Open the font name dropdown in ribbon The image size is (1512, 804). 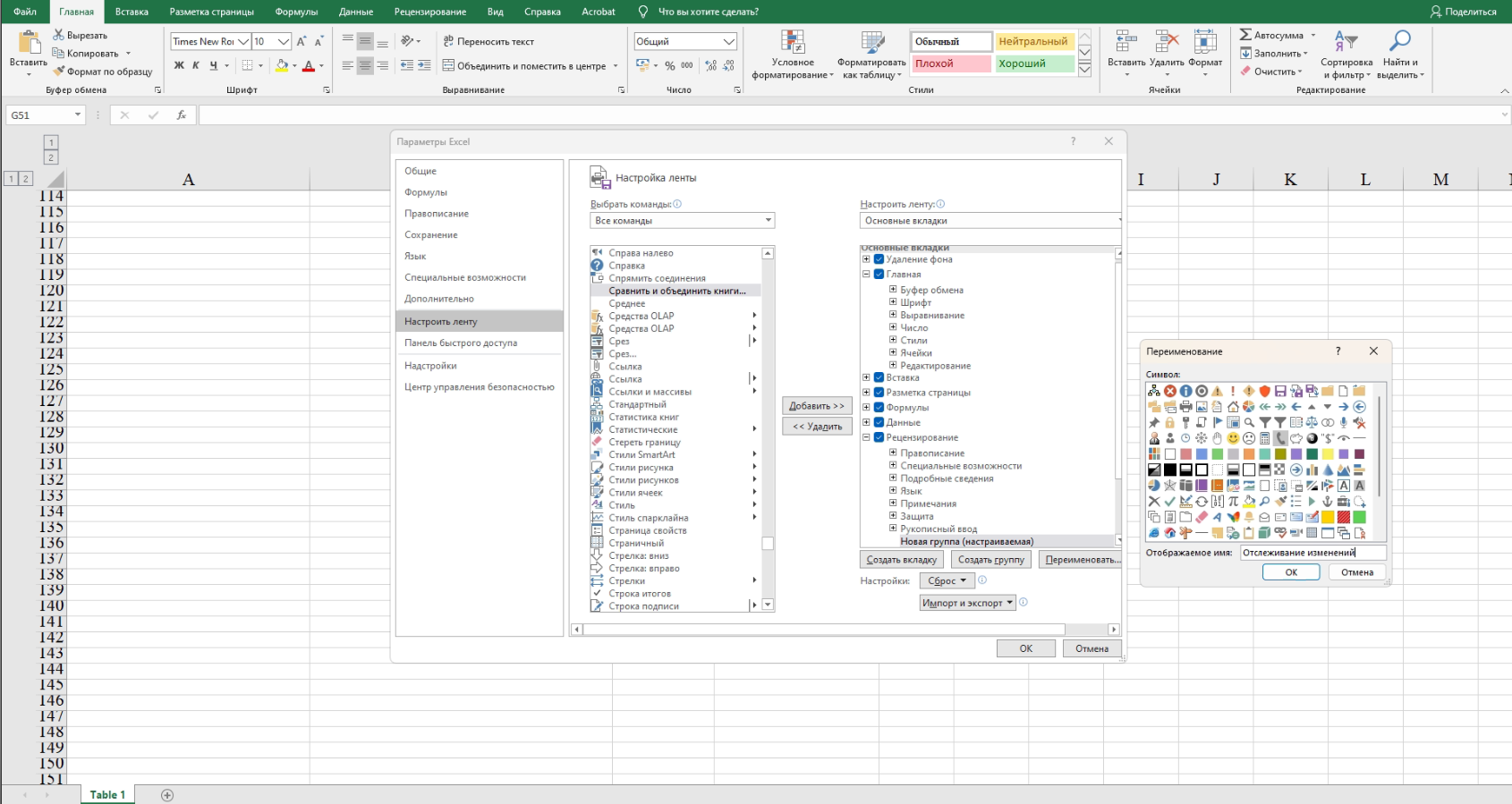(x=242, y=41)
